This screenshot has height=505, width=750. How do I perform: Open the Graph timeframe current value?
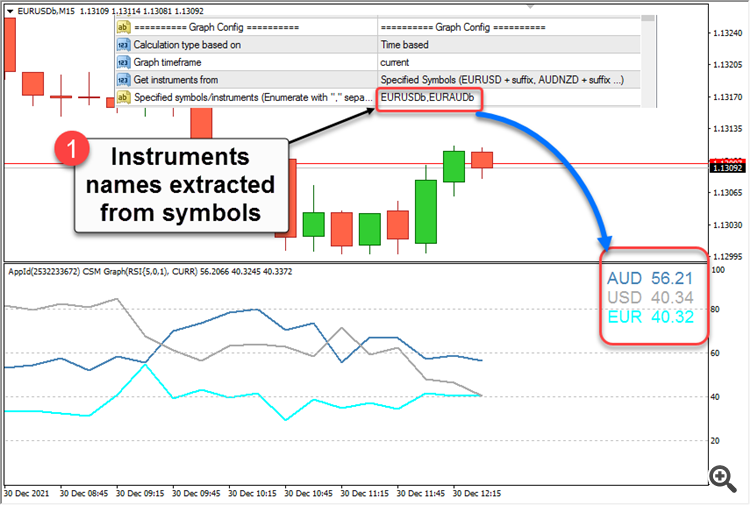pos(509,63)
